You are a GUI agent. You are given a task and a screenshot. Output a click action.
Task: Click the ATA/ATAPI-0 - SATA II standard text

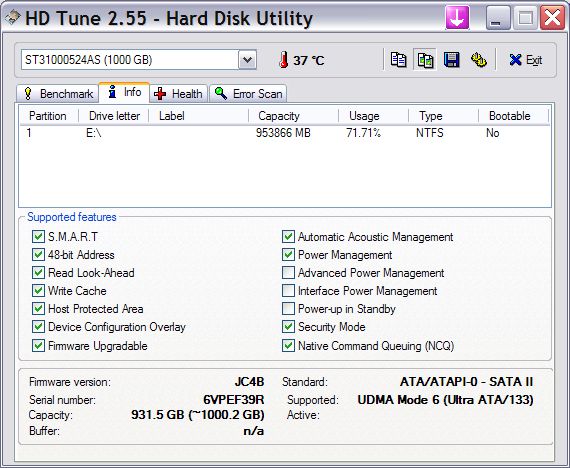pyautogui.click(x=466, y=382)
